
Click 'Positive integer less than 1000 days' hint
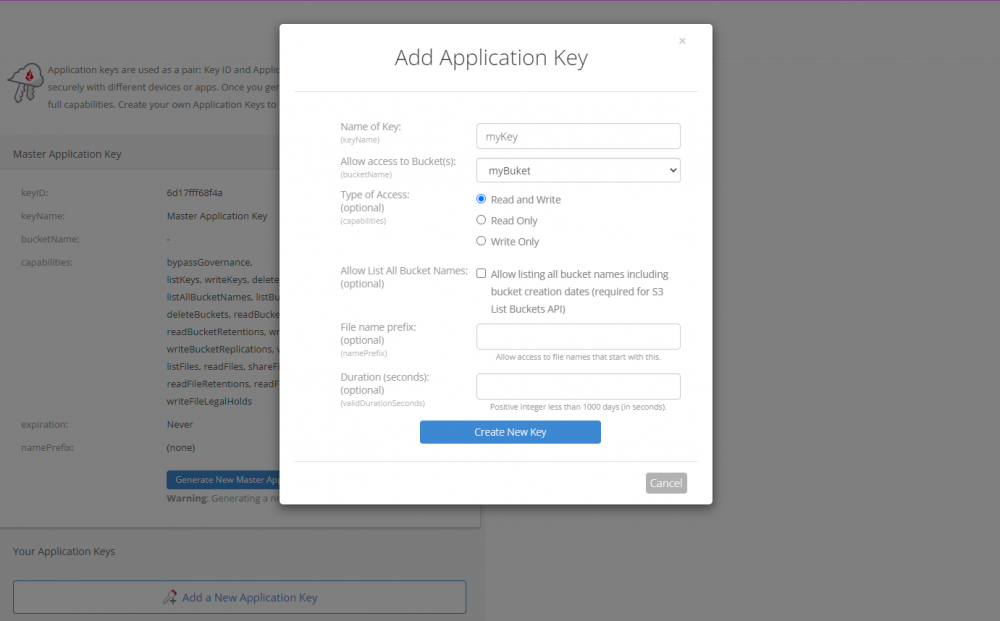tap(578, 407)
